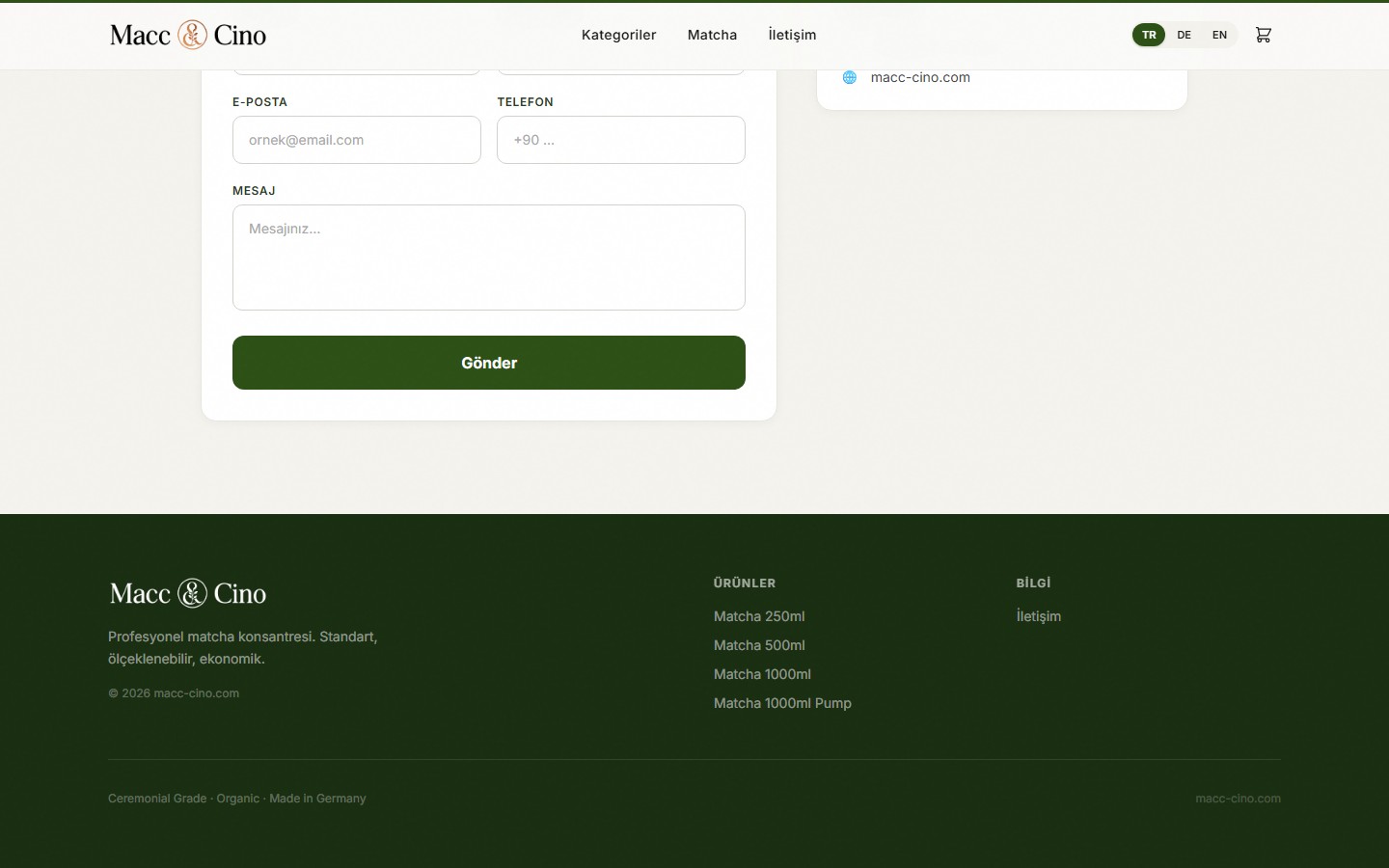1389x868 pixels.
Task: Open the Matcha 500ml footer link
Action: pyautogui.click(x=759, y=645)
